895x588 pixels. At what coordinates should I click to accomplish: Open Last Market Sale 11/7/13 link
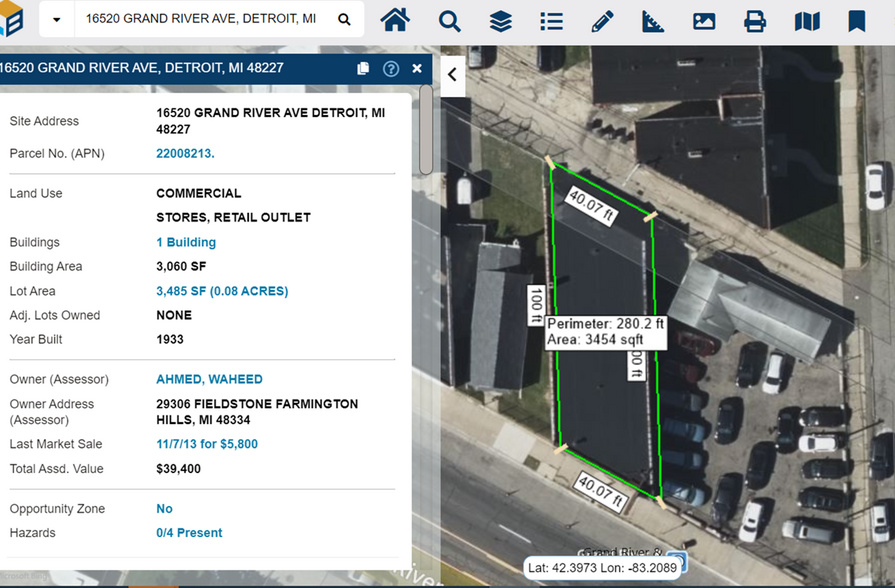[x=207, y=444]
